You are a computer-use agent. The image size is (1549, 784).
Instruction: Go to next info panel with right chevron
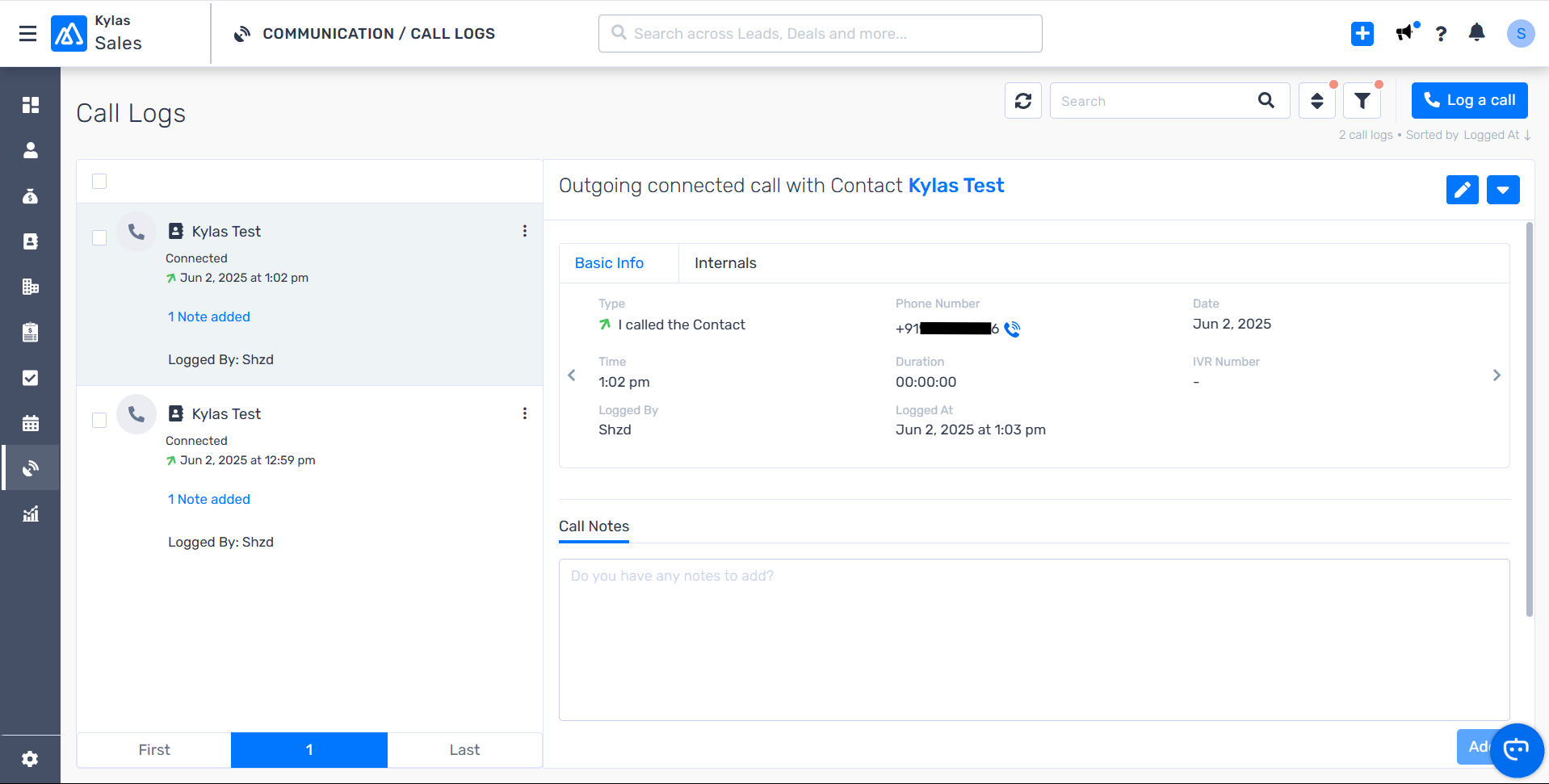(x=1497, y=375)
